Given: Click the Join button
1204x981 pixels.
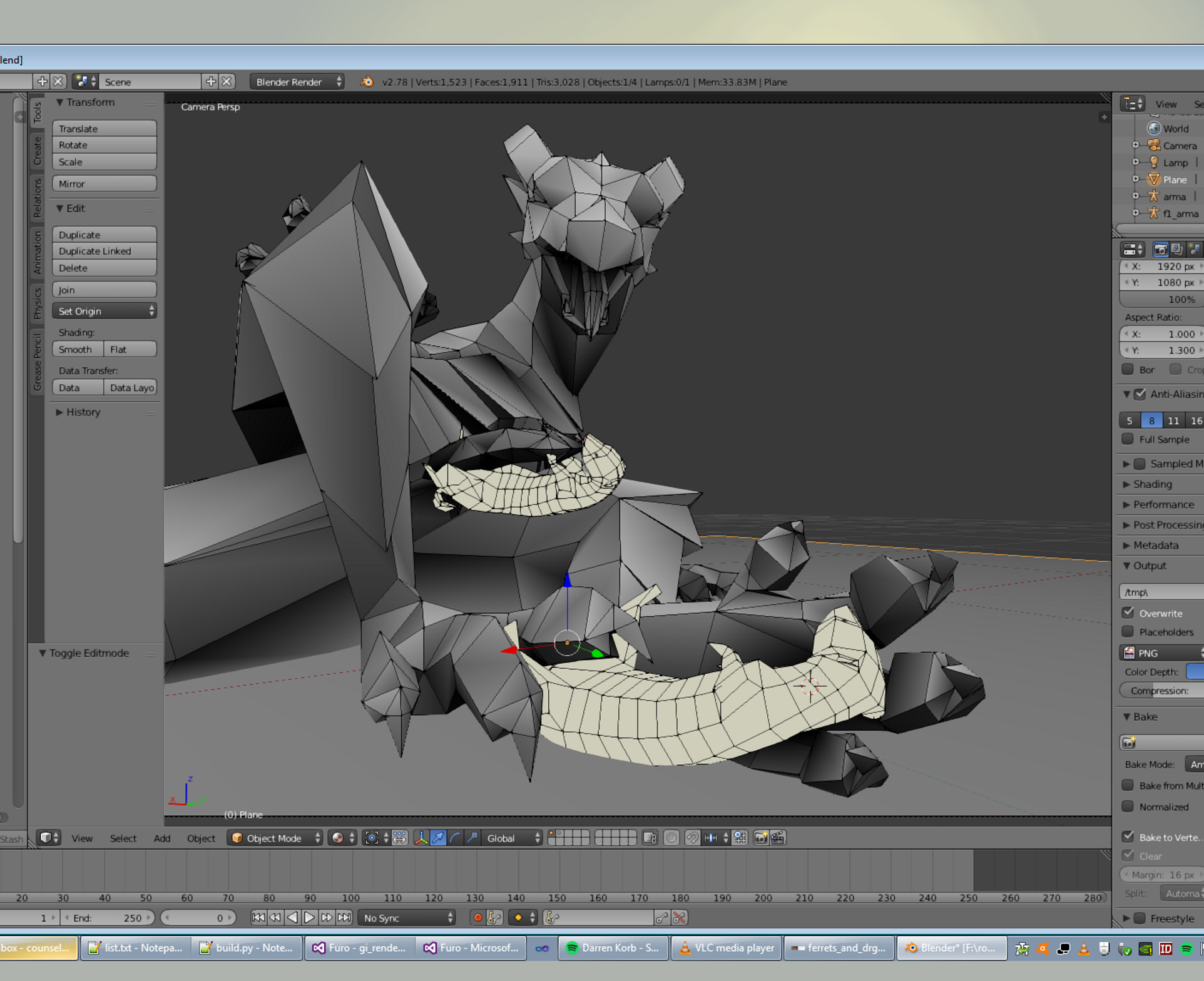Looking at the screenshot, I should [x=105, y=290].
